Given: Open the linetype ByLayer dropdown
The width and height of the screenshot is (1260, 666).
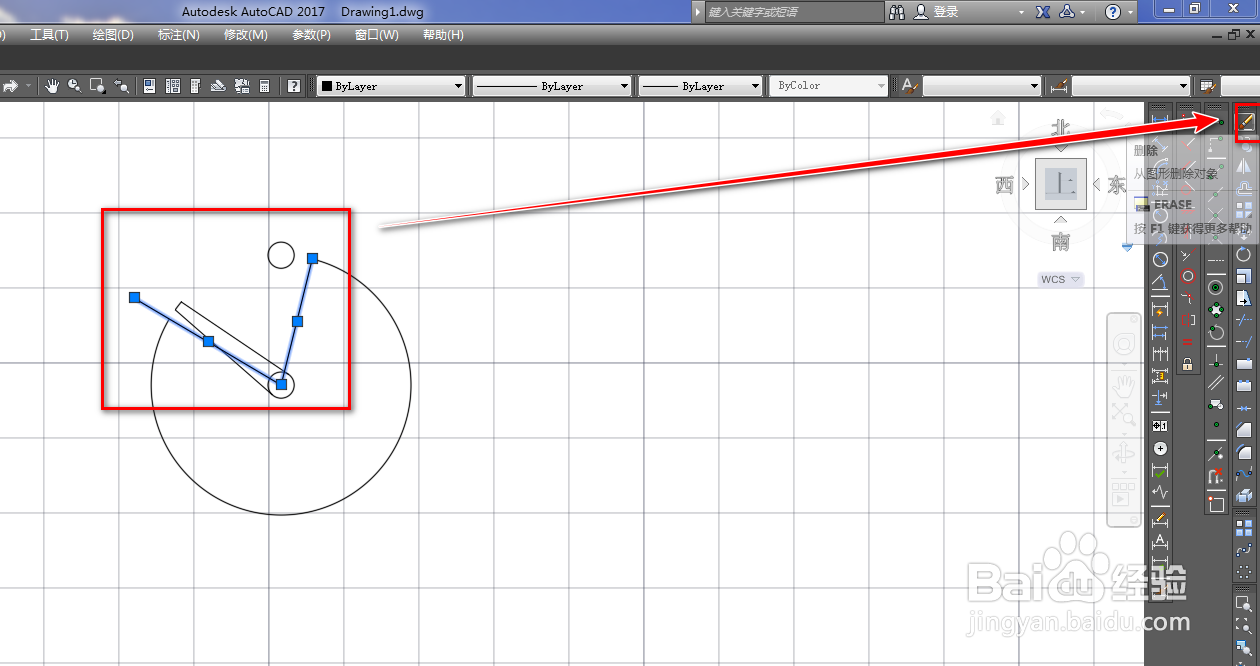Looking at the screenshot, I should pyautogui.click(x=552, y=86).
